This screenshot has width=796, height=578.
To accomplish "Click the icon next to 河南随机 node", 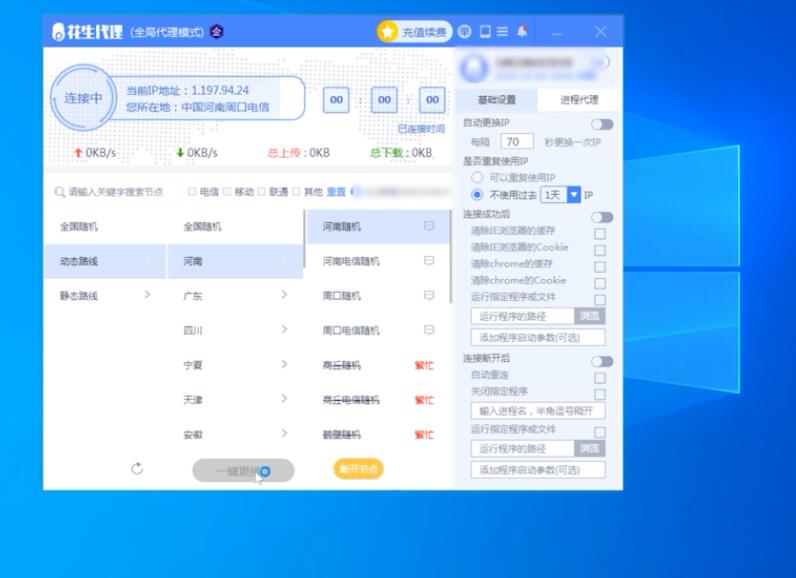I will tap(429, 226).
